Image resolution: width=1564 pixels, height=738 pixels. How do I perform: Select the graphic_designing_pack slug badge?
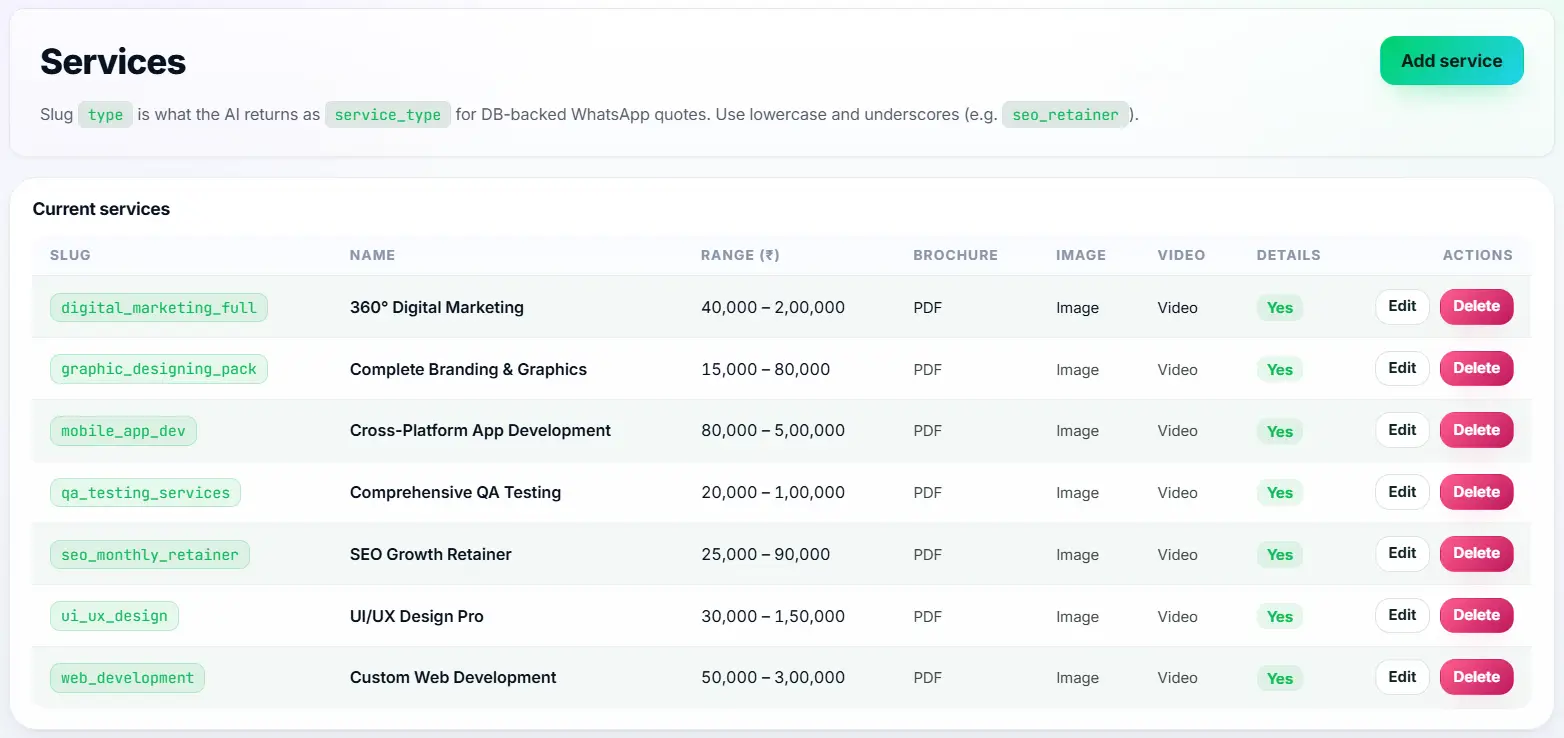(x=159, y=369)
